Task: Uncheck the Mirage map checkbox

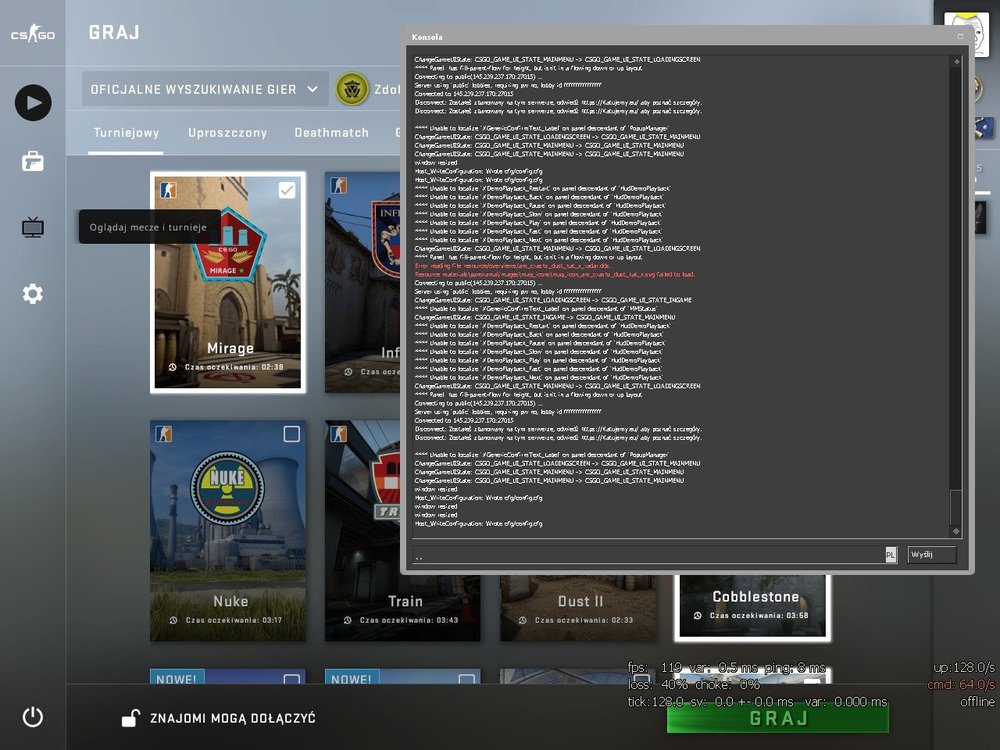Action: click(287, 190)
